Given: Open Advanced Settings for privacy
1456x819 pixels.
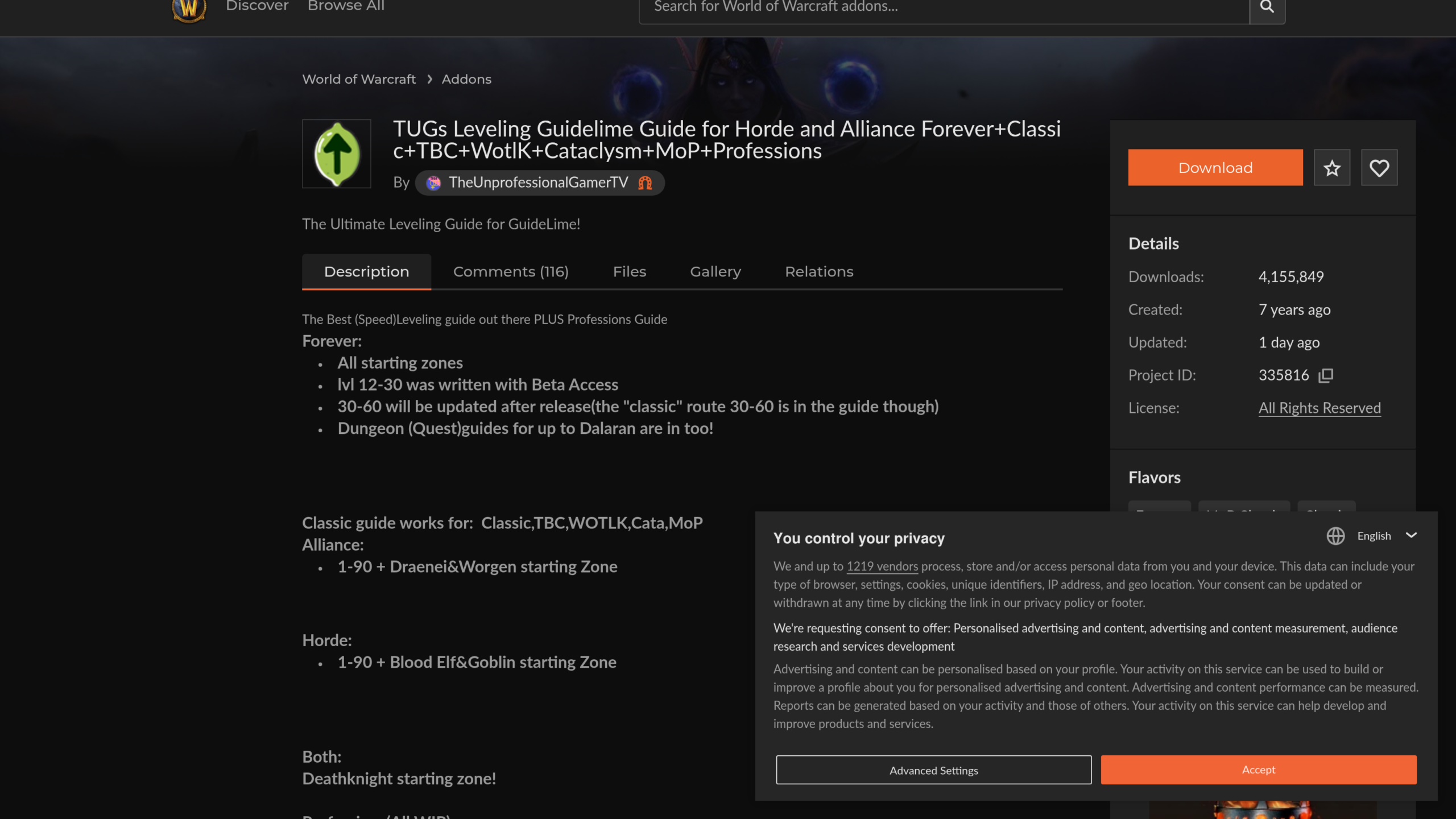Looking at the screenshot, I should point(934,770).
